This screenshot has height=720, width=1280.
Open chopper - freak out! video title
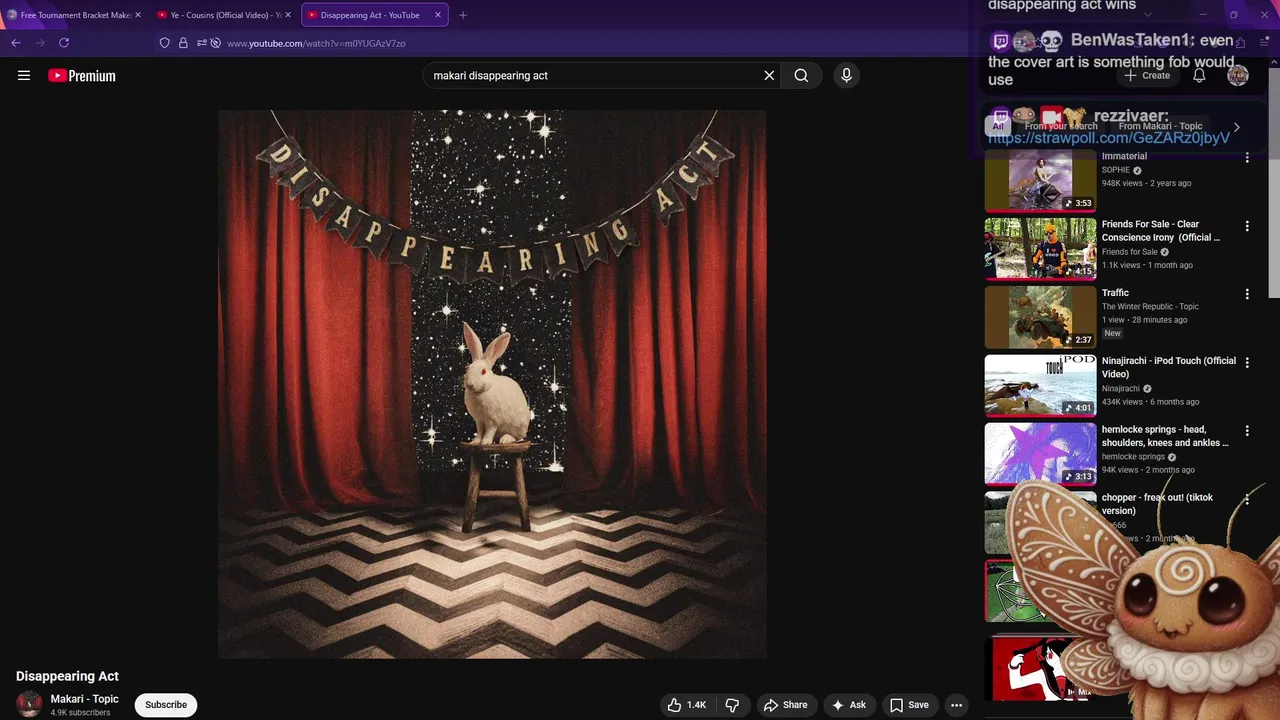pyautogui.click(x=1157, y=504)
